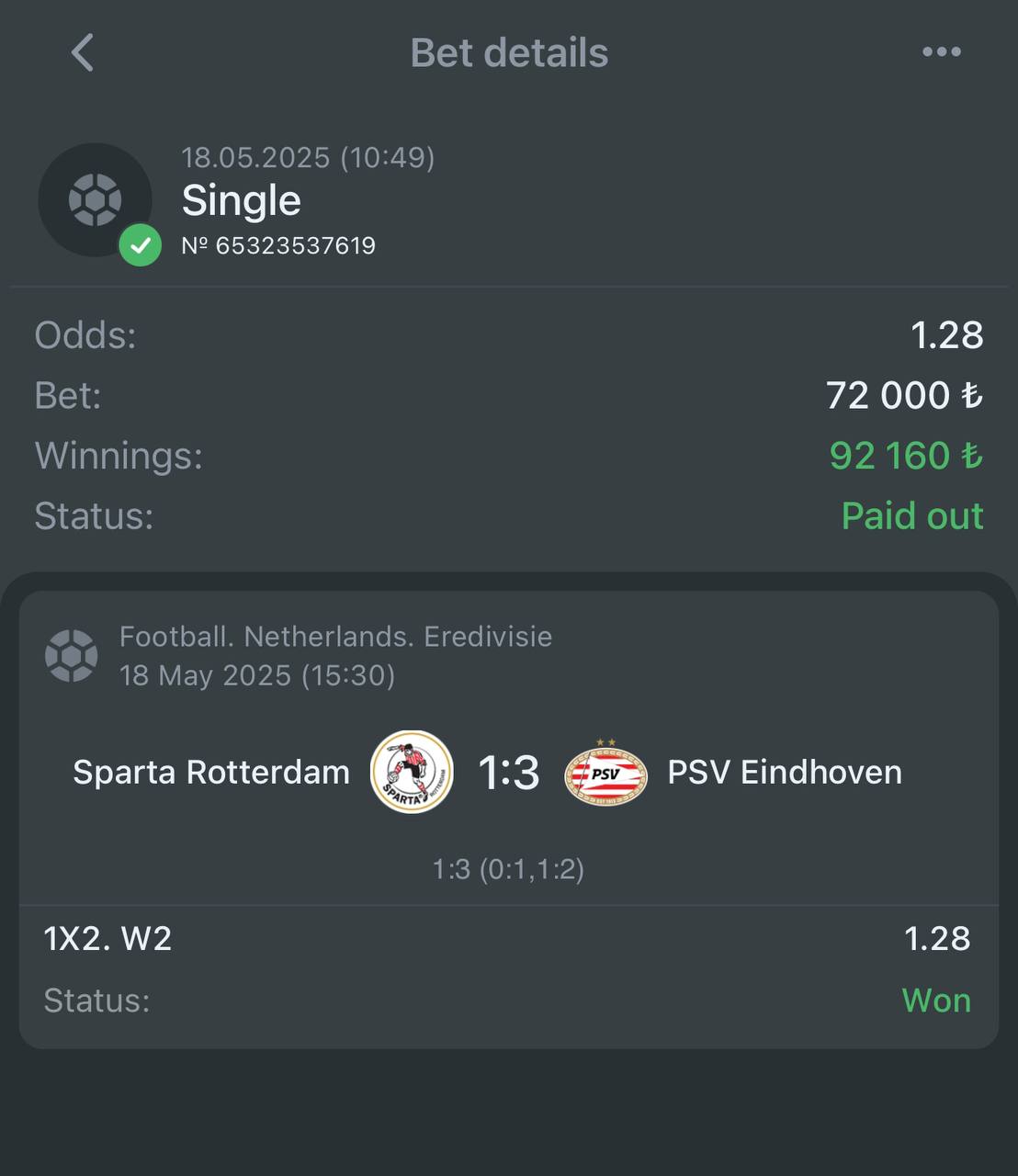Open Football. Netherlands. Eredivisie league link
1018x1176 pixels.
click(x=336, y=637)
